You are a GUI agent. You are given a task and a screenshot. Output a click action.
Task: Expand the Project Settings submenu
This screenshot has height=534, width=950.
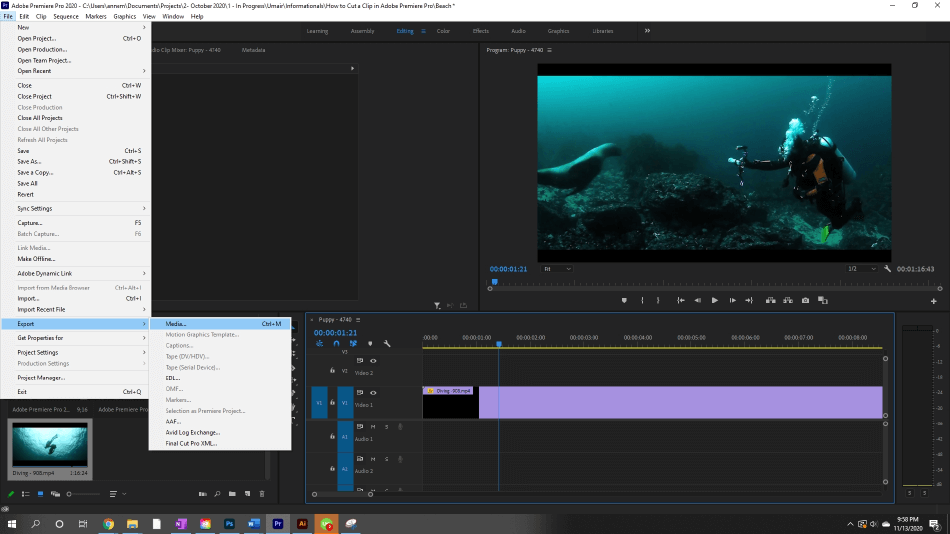click(76, 352)
